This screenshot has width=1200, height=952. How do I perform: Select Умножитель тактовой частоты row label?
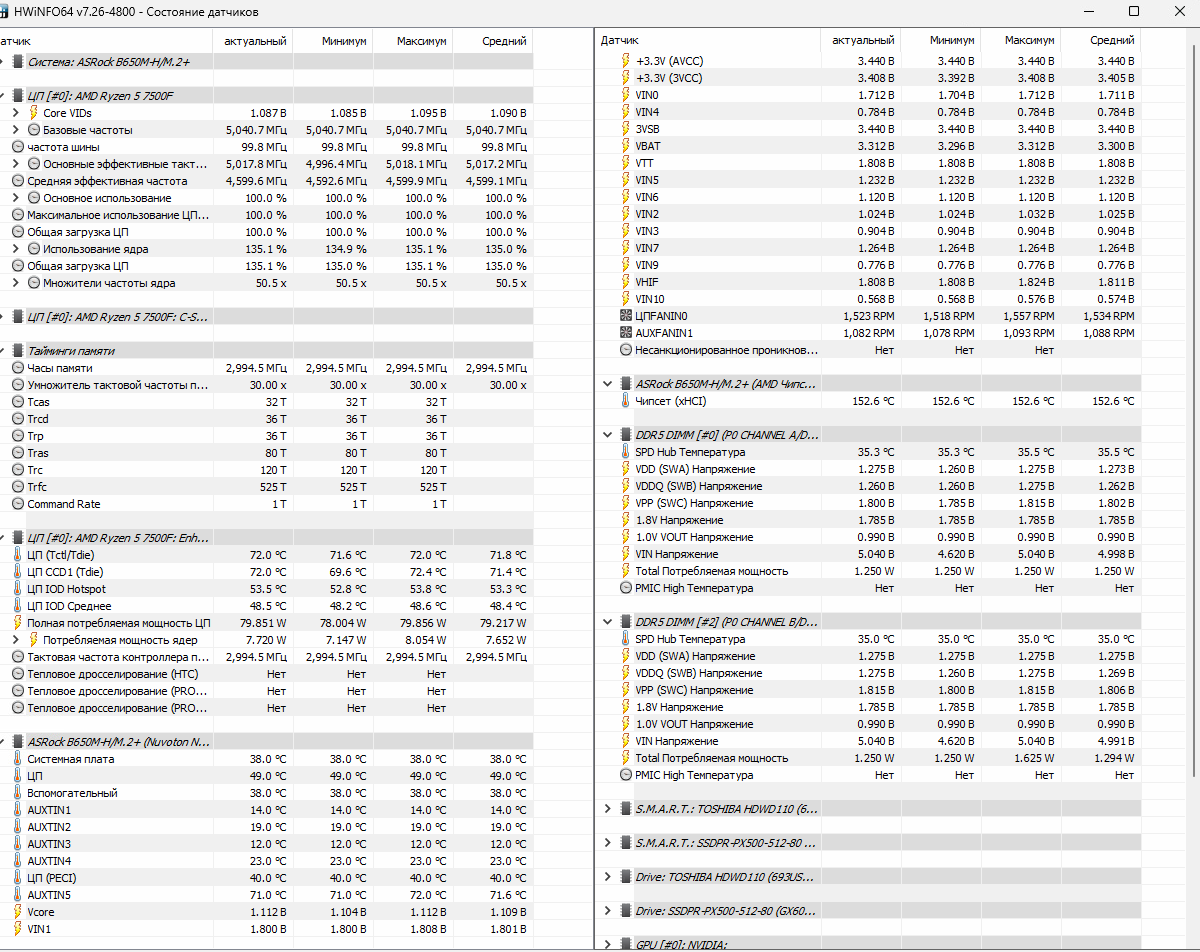(x=118, y=385)
